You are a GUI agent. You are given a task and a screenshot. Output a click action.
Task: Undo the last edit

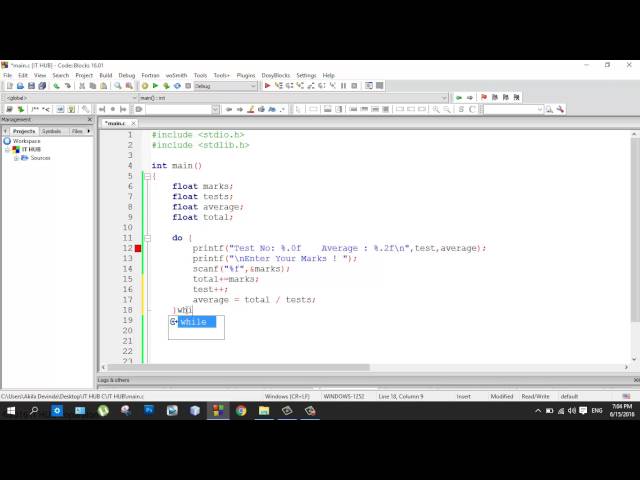pyautogui.click(x=56, y=86)
